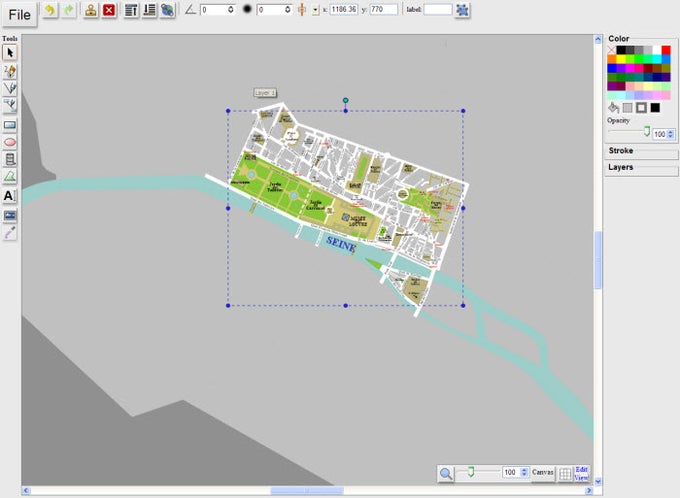Delete the selected element with red X

tap(109, 10)
